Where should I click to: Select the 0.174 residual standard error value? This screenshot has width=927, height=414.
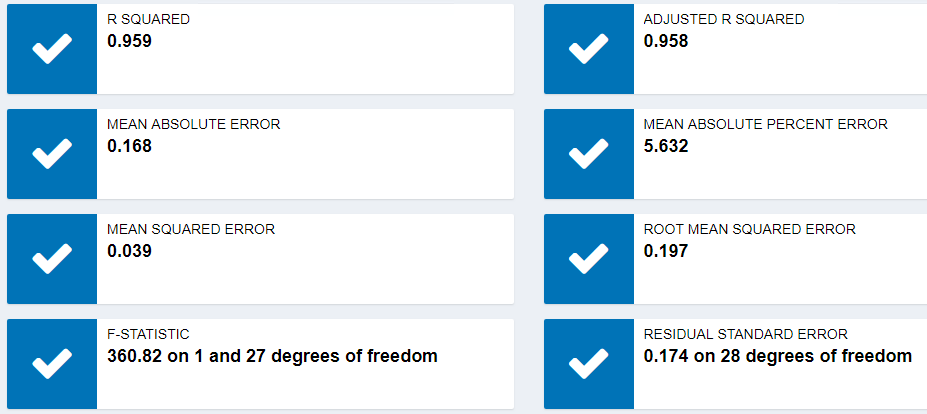(777, 357)
